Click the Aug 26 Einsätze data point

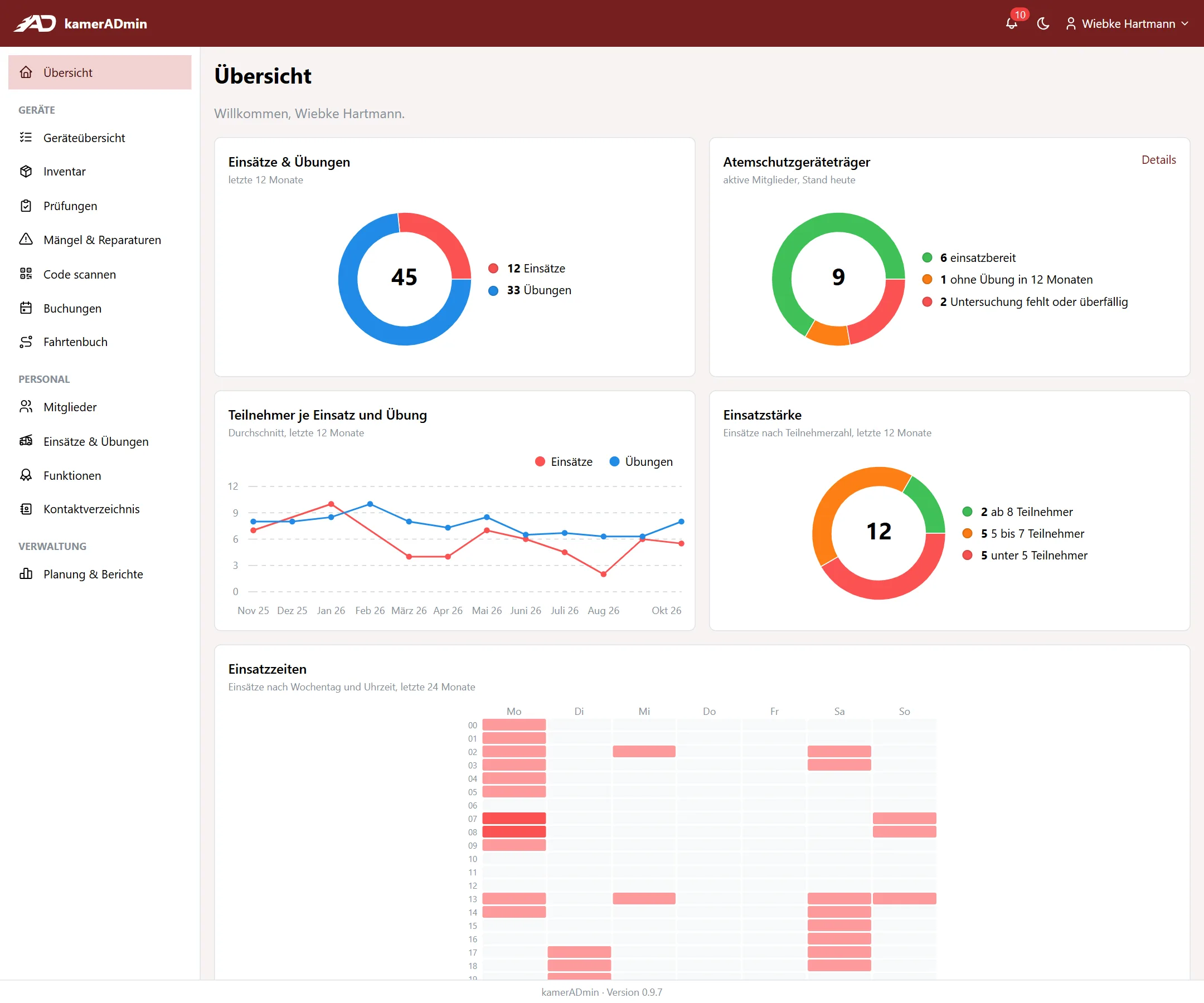[604, 574]
